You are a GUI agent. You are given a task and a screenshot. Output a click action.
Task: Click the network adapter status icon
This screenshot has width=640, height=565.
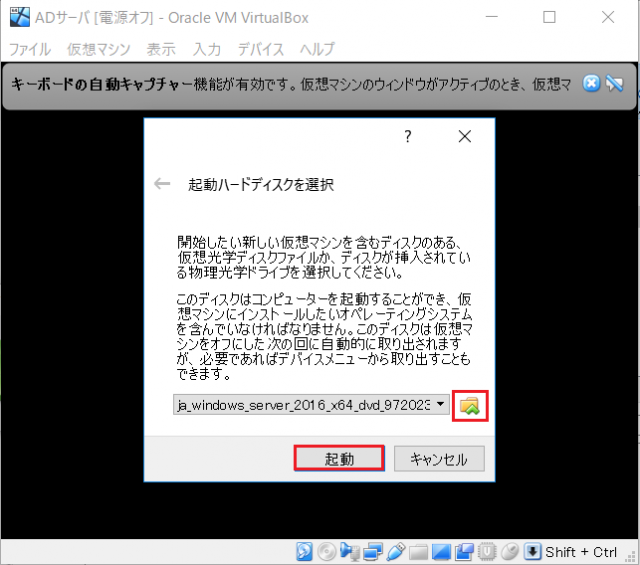coord(372,552)
